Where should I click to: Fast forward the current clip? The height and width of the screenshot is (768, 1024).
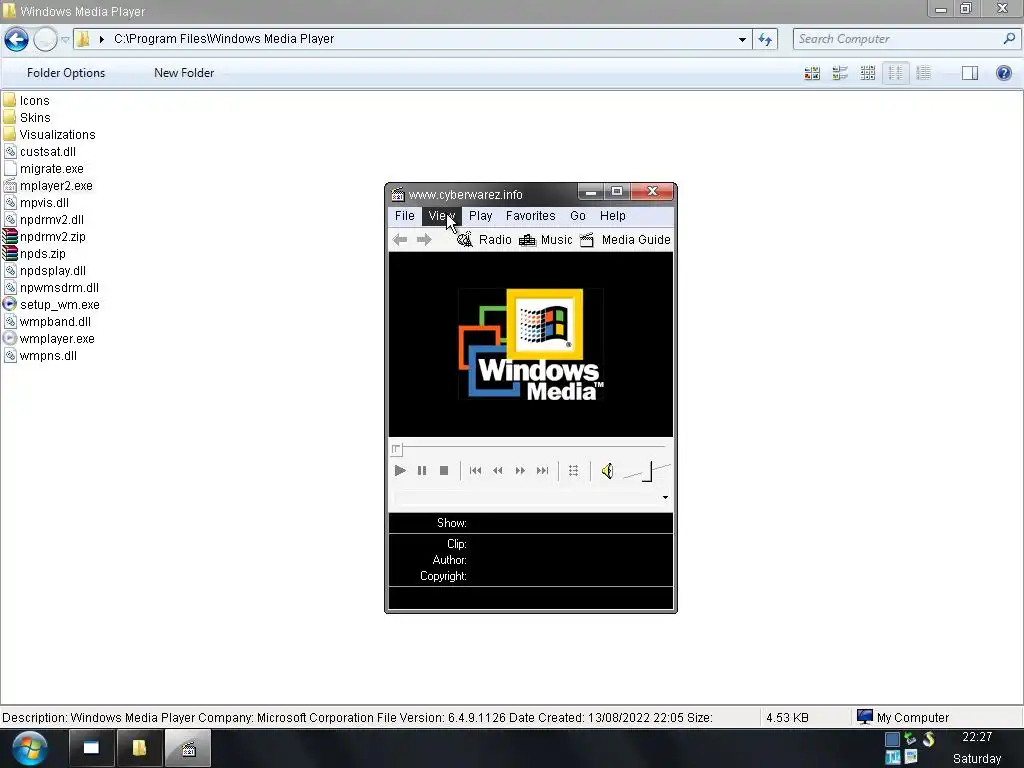[520, 470]
